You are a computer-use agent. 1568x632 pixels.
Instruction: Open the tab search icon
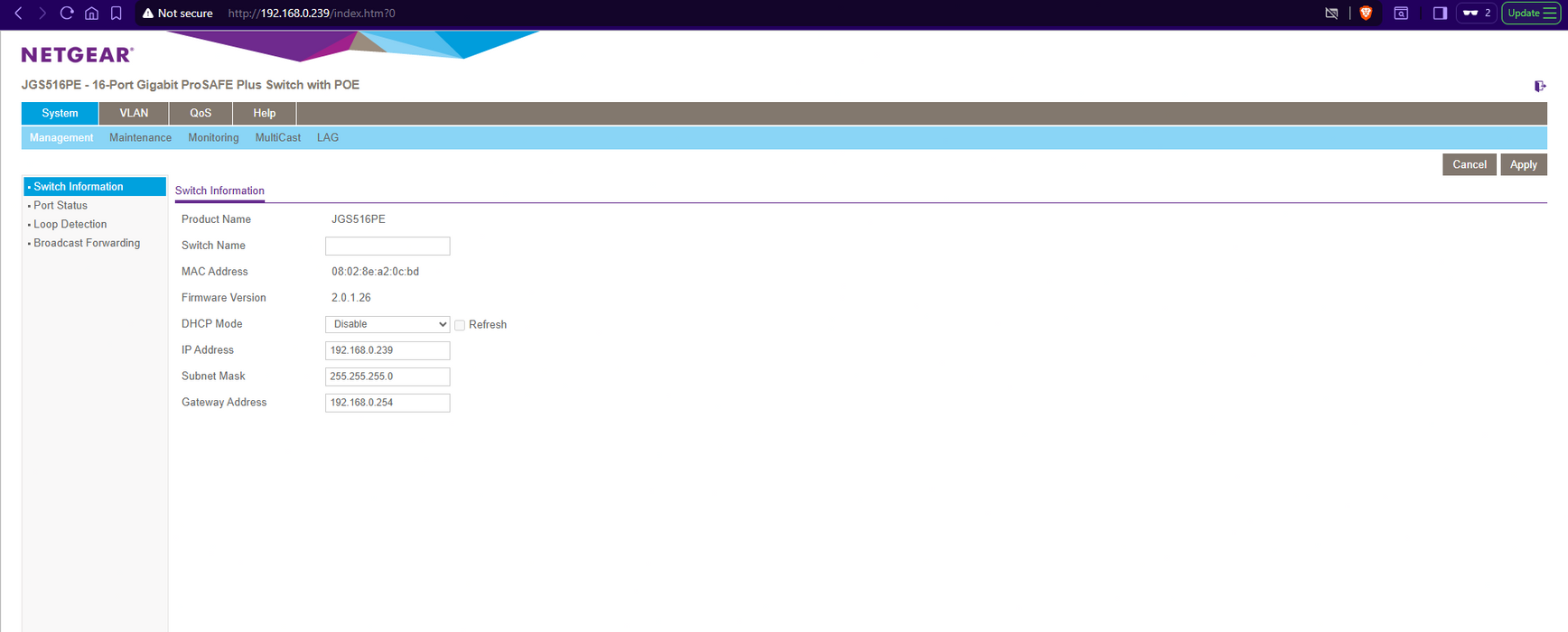click(1401, 13)
